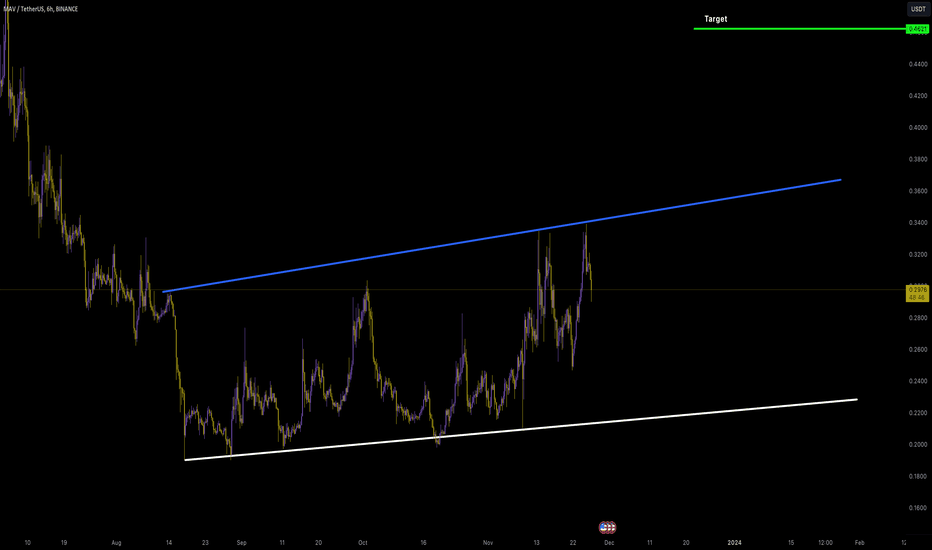Select the white lower support trendline
Viewport: 932px width, 550px height.
[521, 429]
